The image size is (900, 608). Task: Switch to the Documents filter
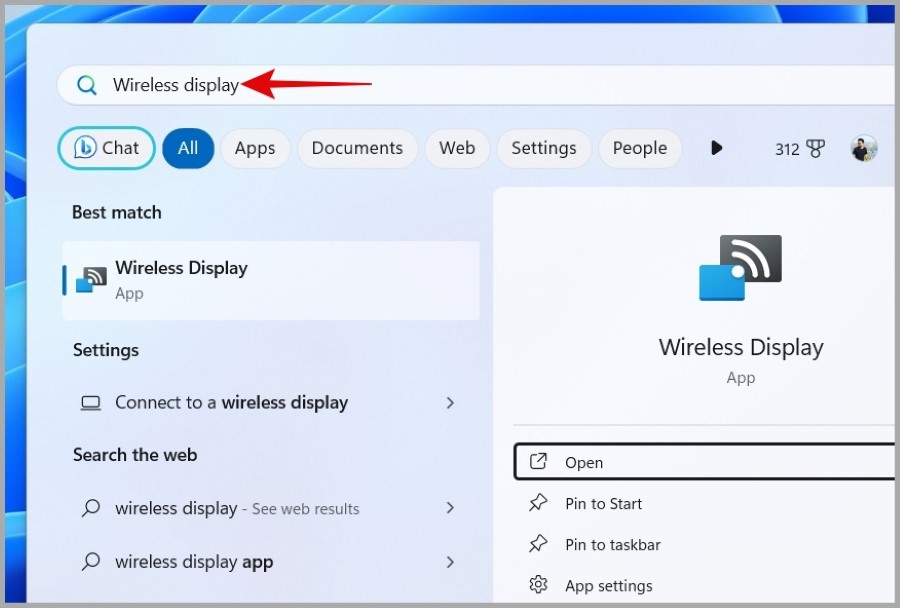click(357, 148)
